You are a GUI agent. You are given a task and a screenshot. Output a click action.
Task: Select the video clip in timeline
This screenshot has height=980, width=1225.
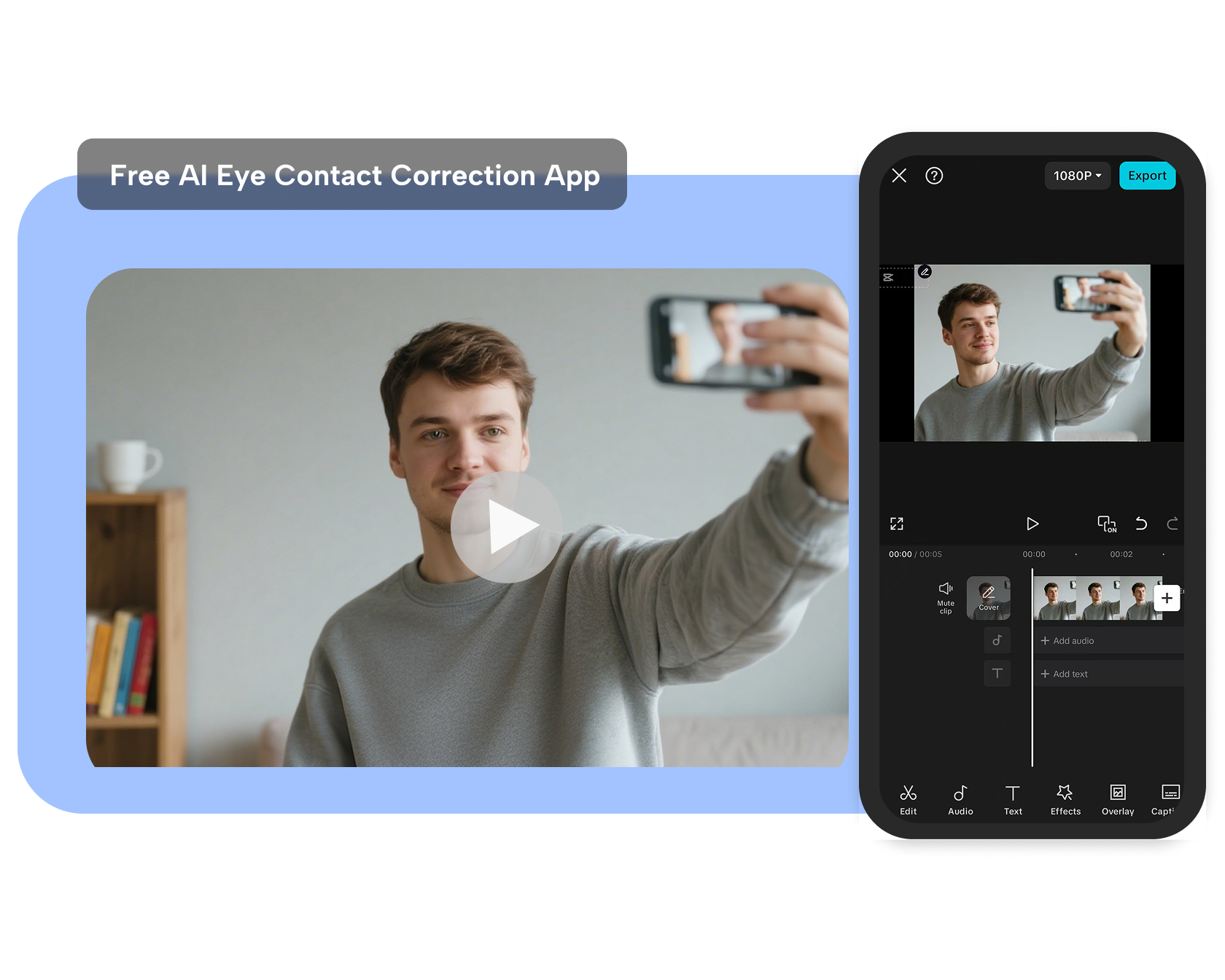pyautogui.click(x=1097, y=598)
